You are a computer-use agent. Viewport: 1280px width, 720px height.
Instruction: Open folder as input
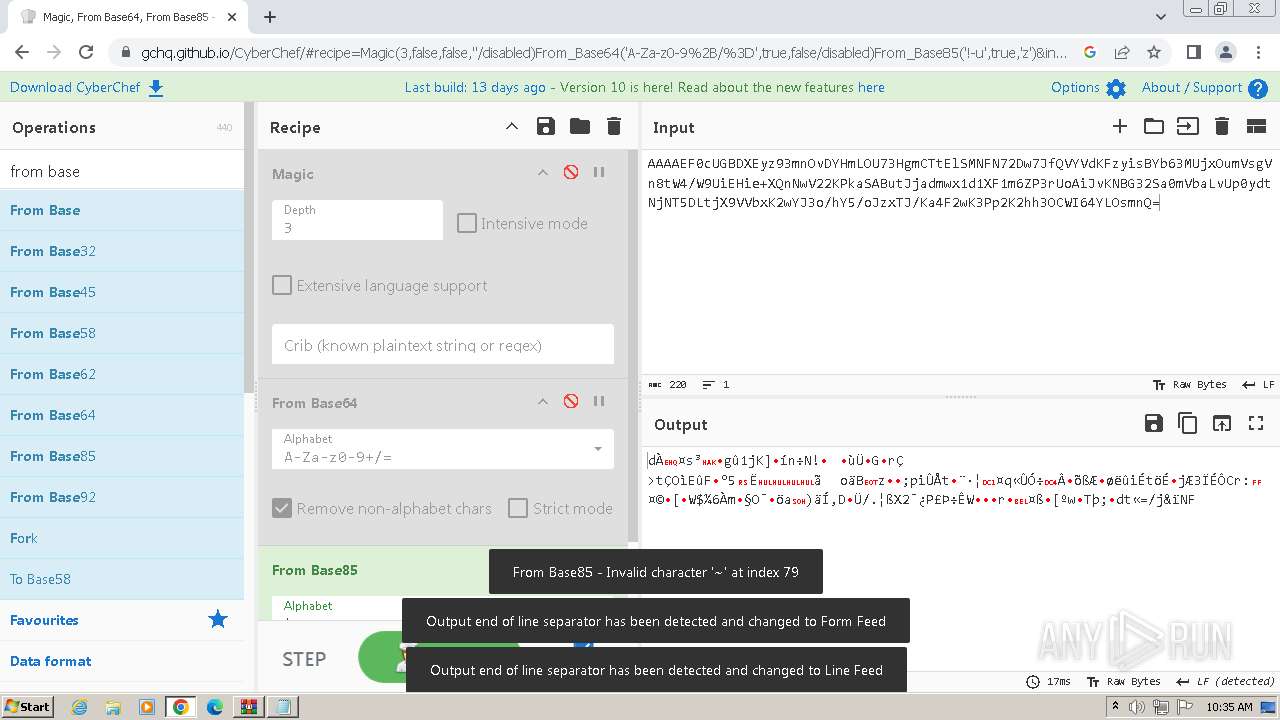[x=1154, y=126]
